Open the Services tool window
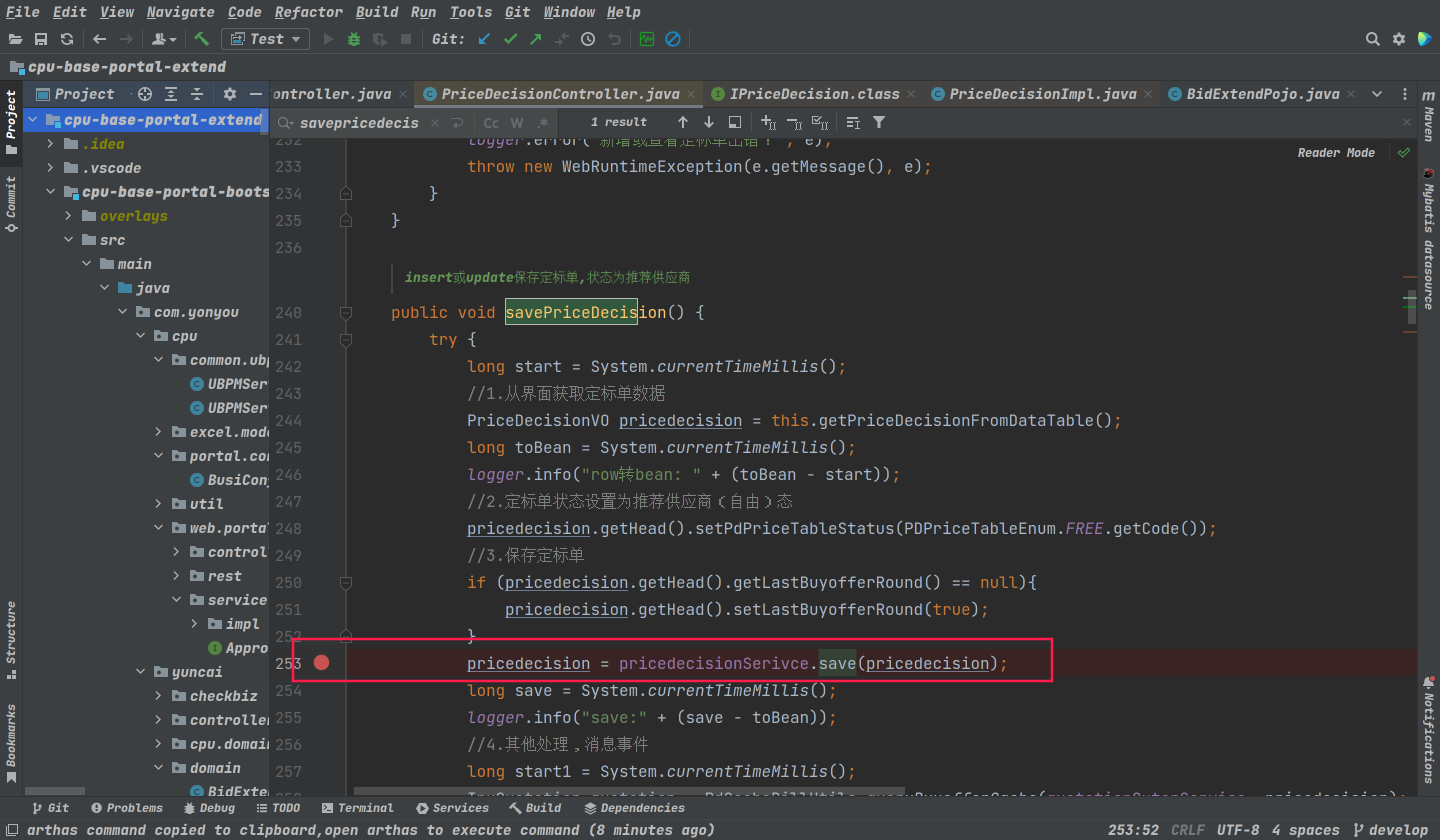Screen dimensions: 1440x840 point(452,807)
